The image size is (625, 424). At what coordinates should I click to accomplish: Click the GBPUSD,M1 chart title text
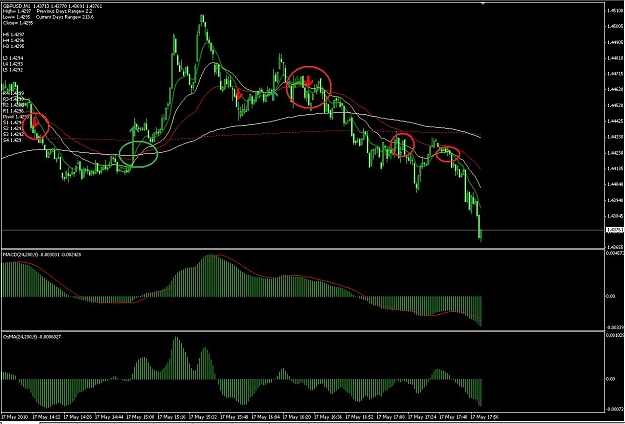point(14,7)
